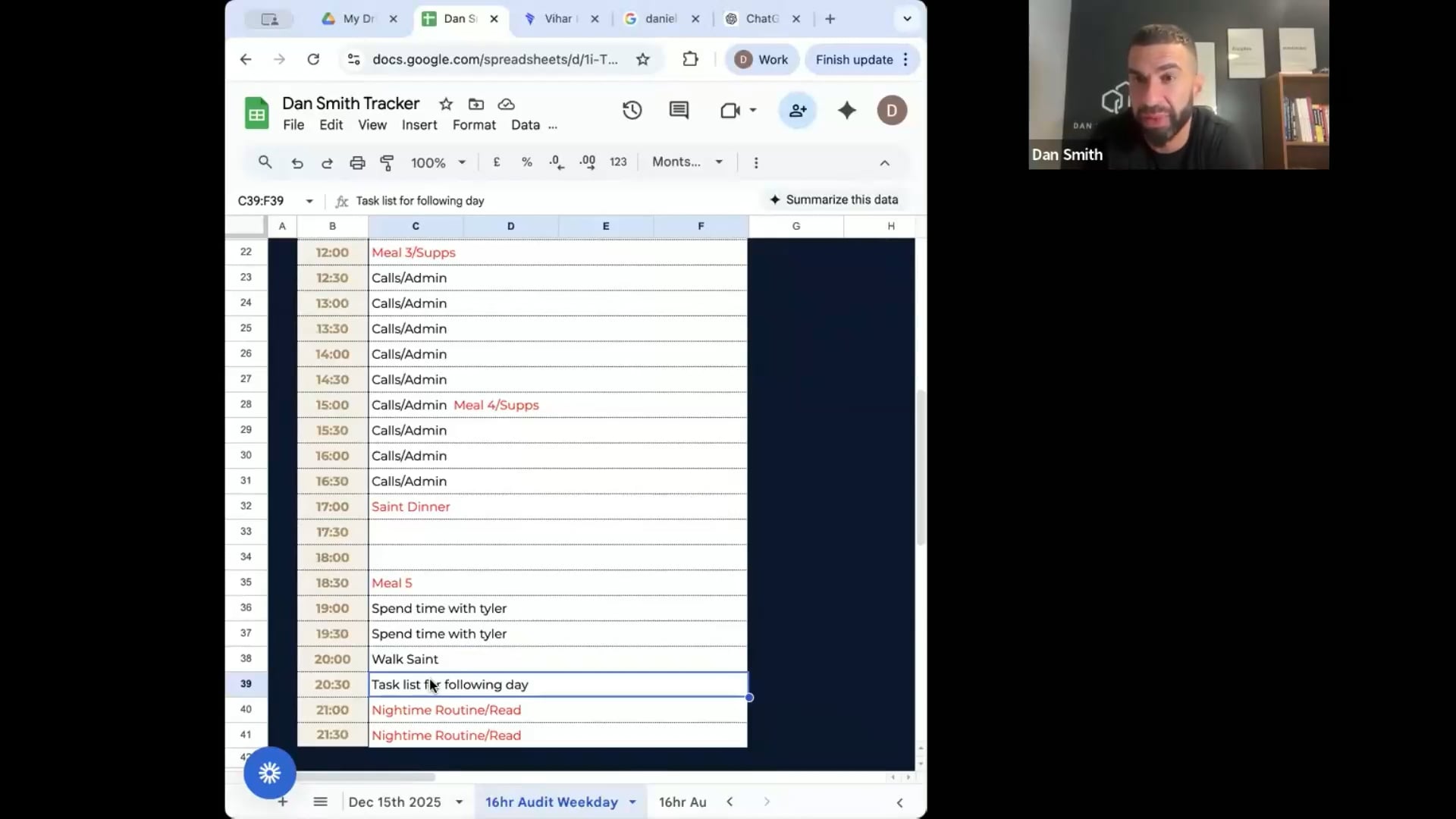Star the Dan Smith Tracker document
The height and width of the screenshot is (819, 1456).
click(446, 104)
